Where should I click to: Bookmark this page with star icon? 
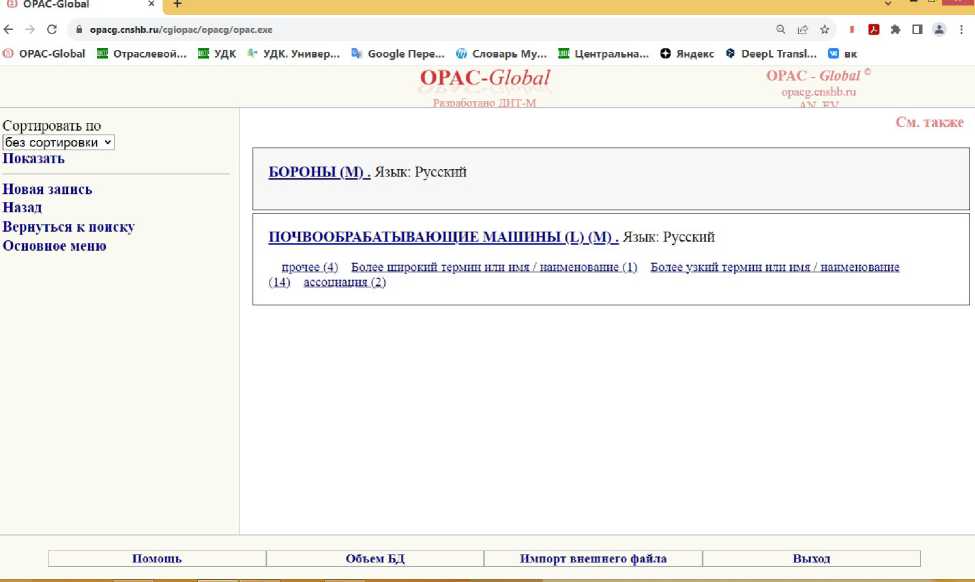click(825, 29)
